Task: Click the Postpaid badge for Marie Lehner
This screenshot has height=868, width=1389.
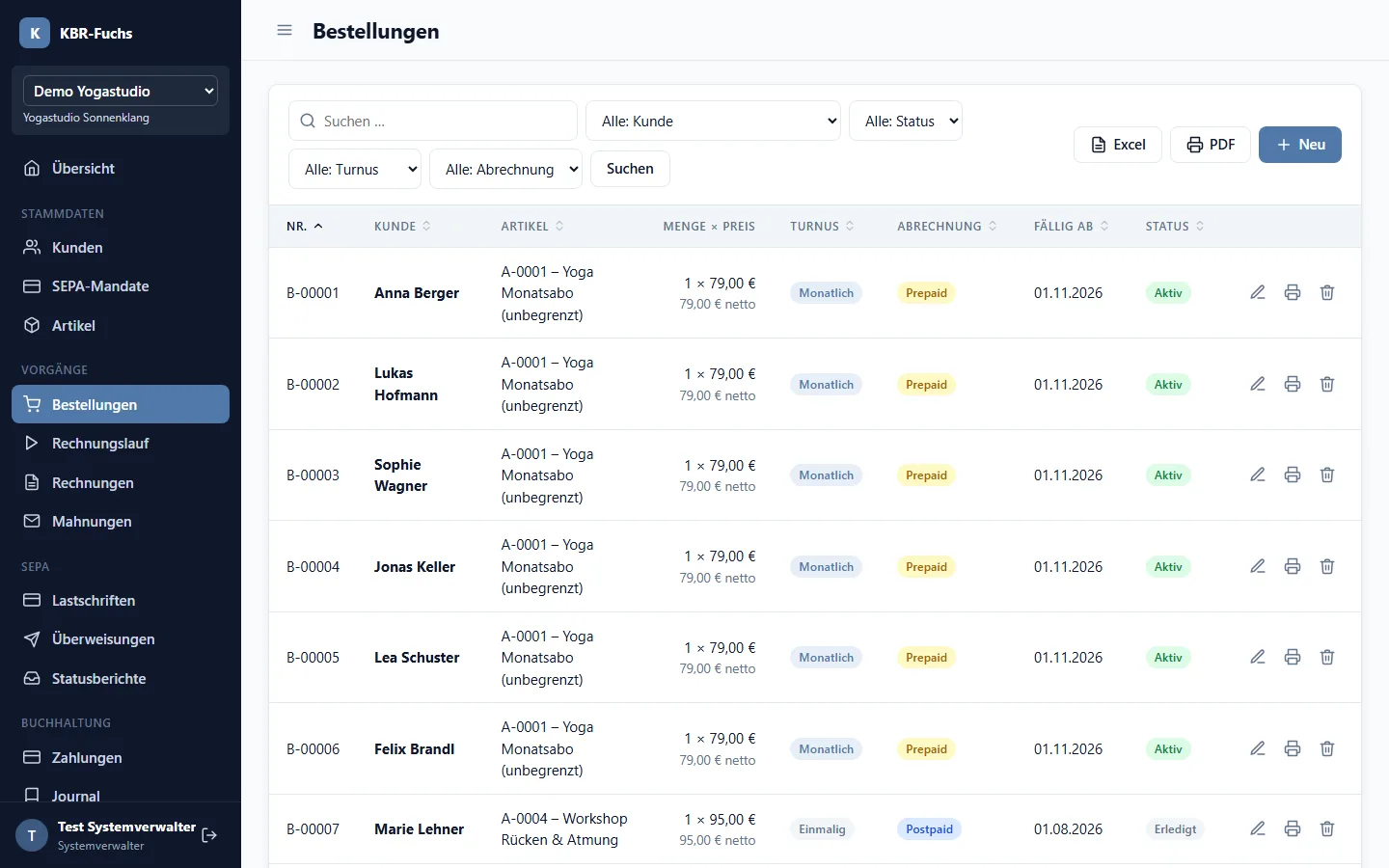Action: (x=929, y=829)
